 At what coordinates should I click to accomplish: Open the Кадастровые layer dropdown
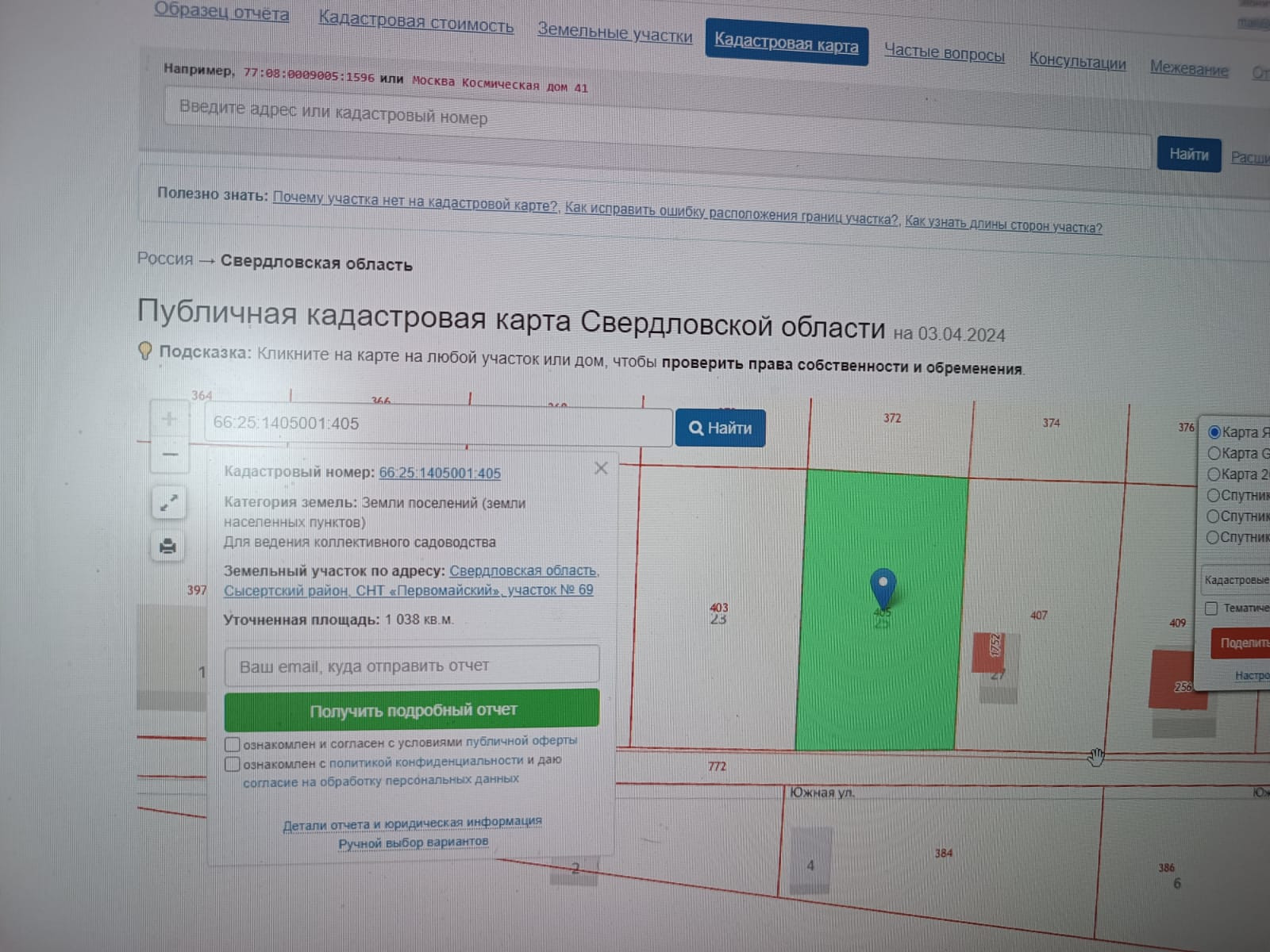click(x=1235, y=580)
